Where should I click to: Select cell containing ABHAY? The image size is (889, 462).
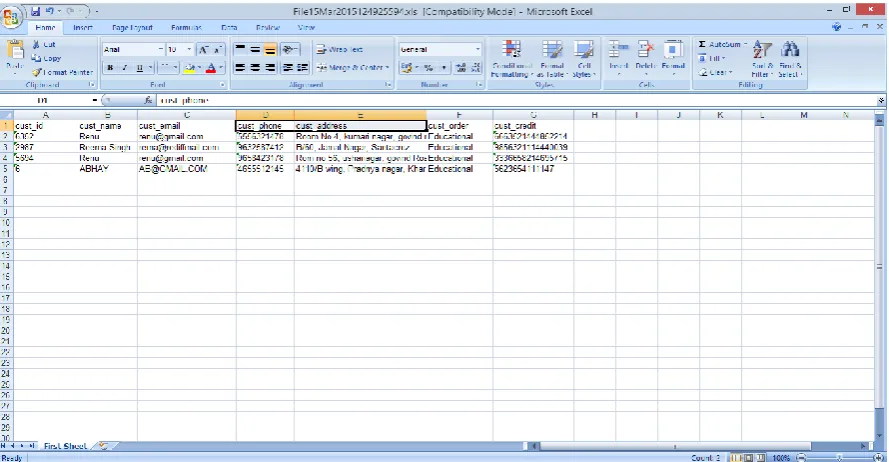[x=107, y=169]
